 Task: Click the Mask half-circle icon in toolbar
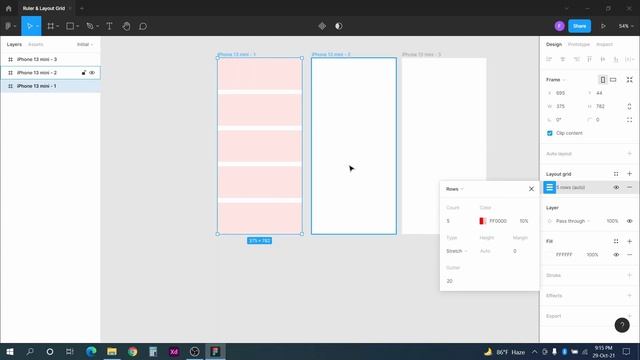338,26
